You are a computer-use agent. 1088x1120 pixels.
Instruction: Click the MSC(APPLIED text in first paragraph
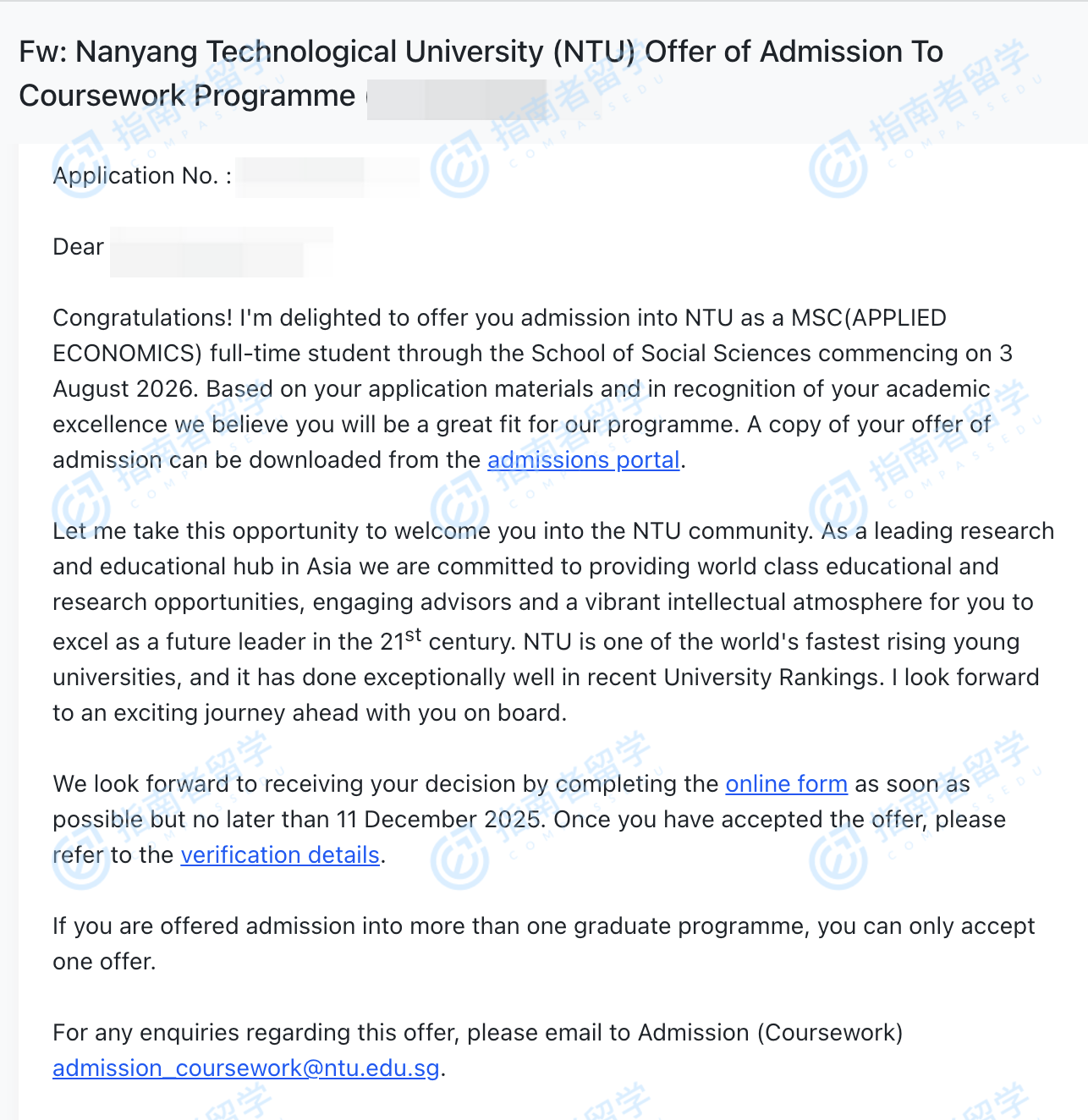[x=868, y=318]
